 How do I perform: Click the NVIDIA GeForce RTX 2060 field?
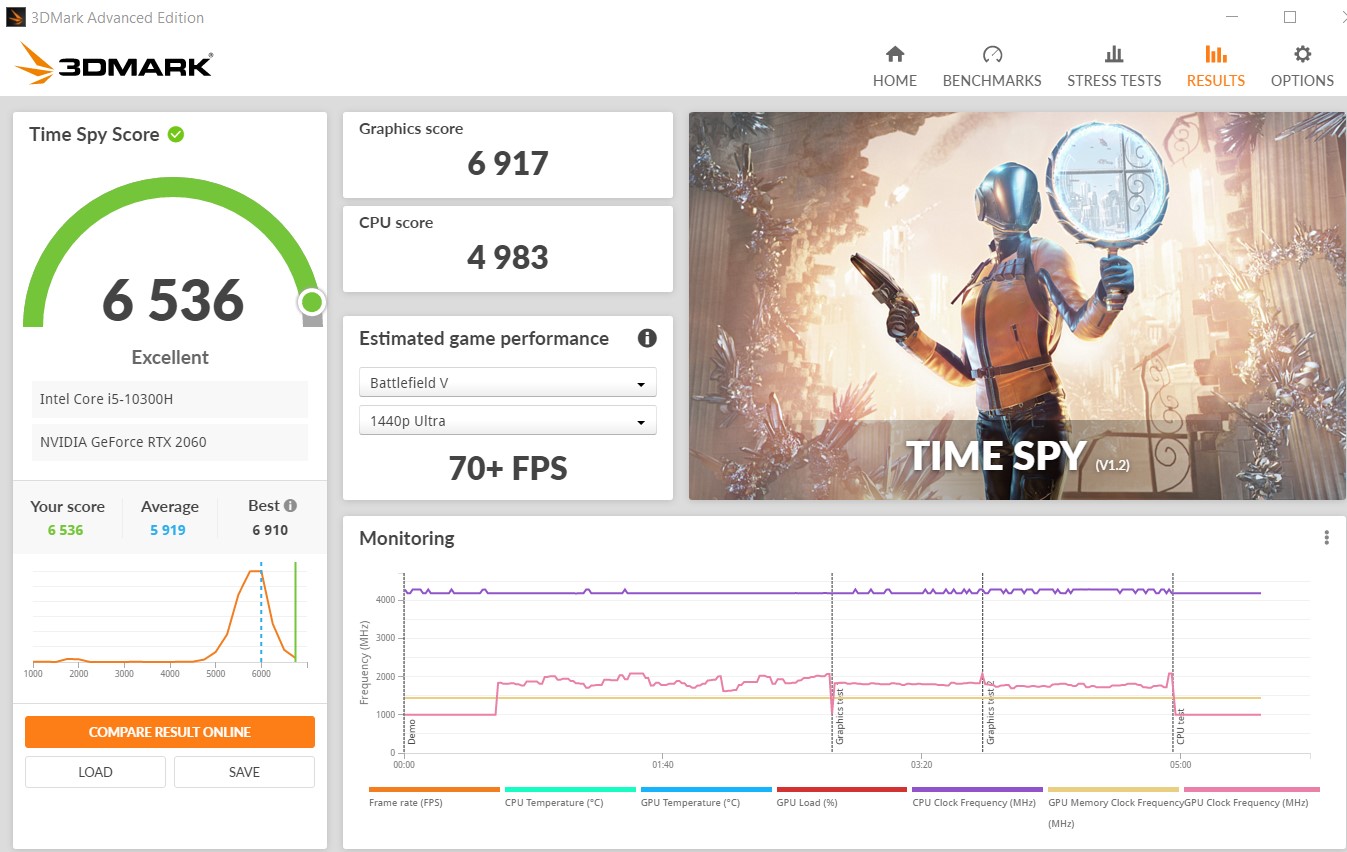pyautogui.click(x=170, y=442)
